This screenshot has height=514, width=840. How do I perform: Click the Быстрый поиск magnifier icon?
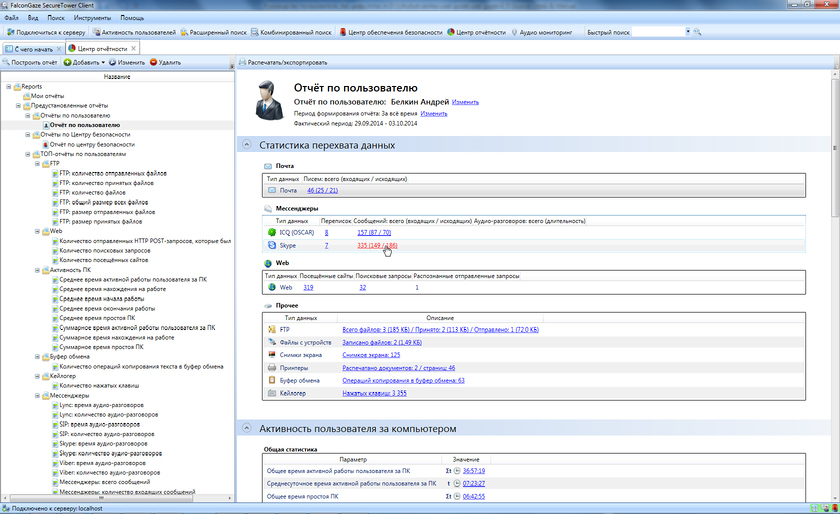pyautogui.click(x=697, y=32)
